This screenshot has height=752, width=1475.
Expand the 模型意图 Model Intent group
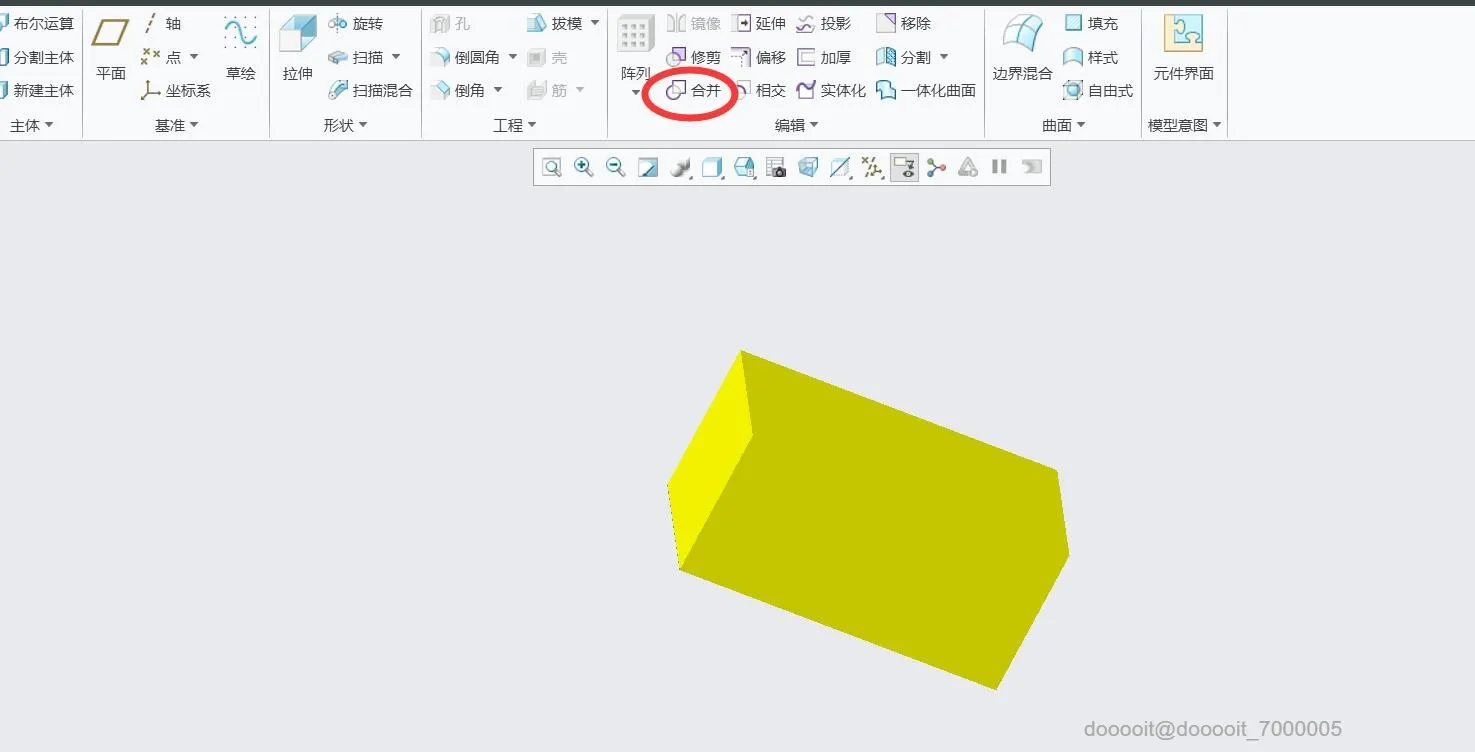click(x=1185, y=125)
